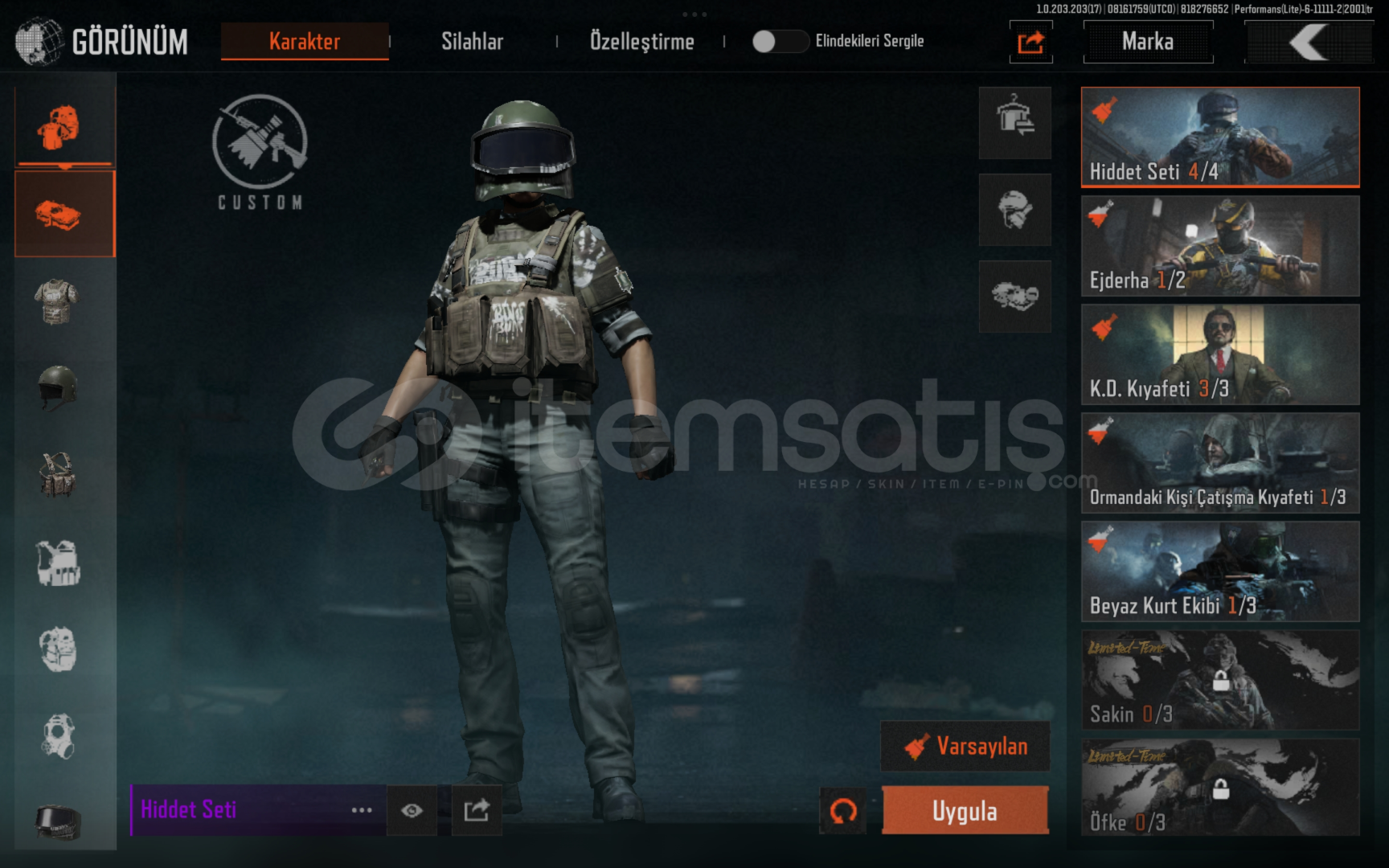Select Ormandaki Kişi Çatışma Kıyafeti card

click(x=1220, y=463)
